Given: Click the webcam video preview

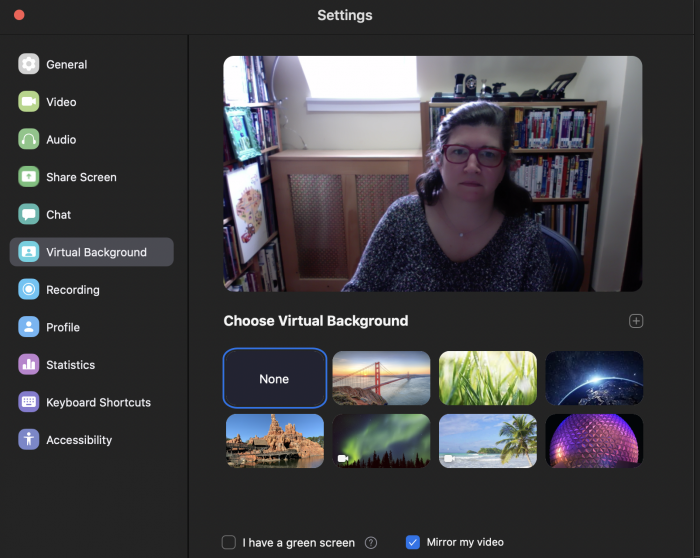Looking at the screenshot, I should (x=433, y=174).
